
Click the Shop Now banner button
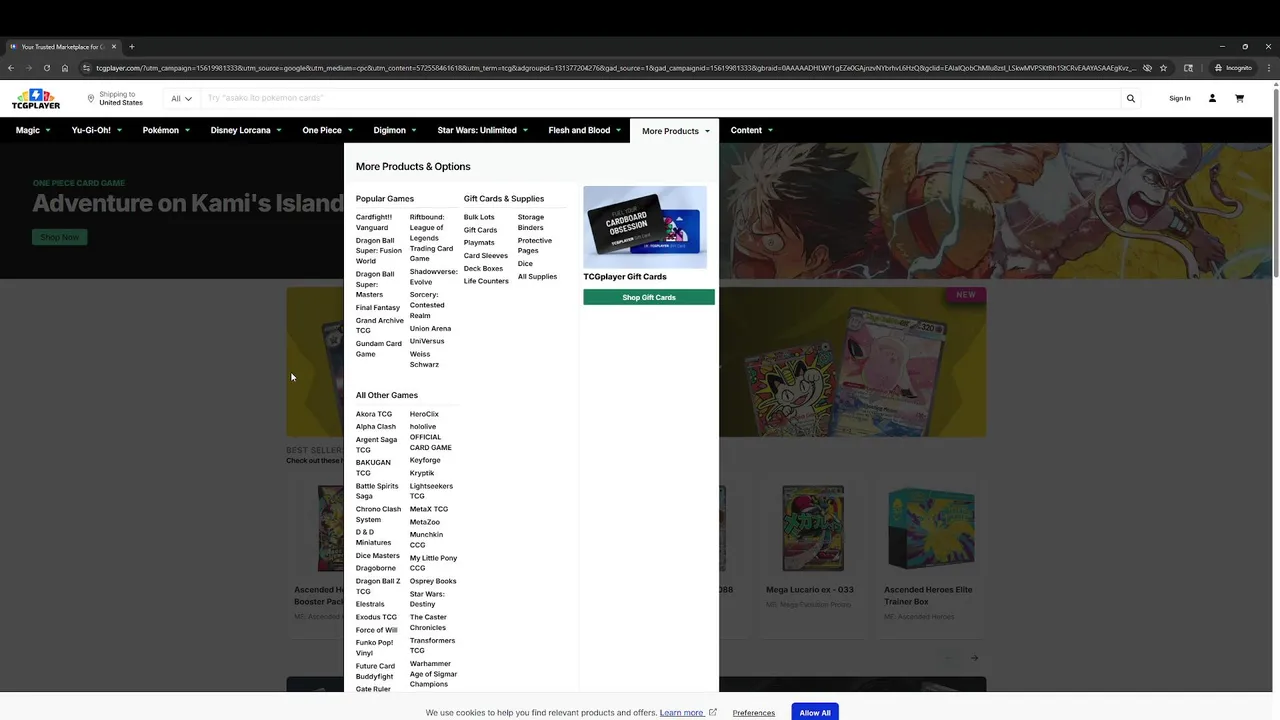click(x=59, y=237)
